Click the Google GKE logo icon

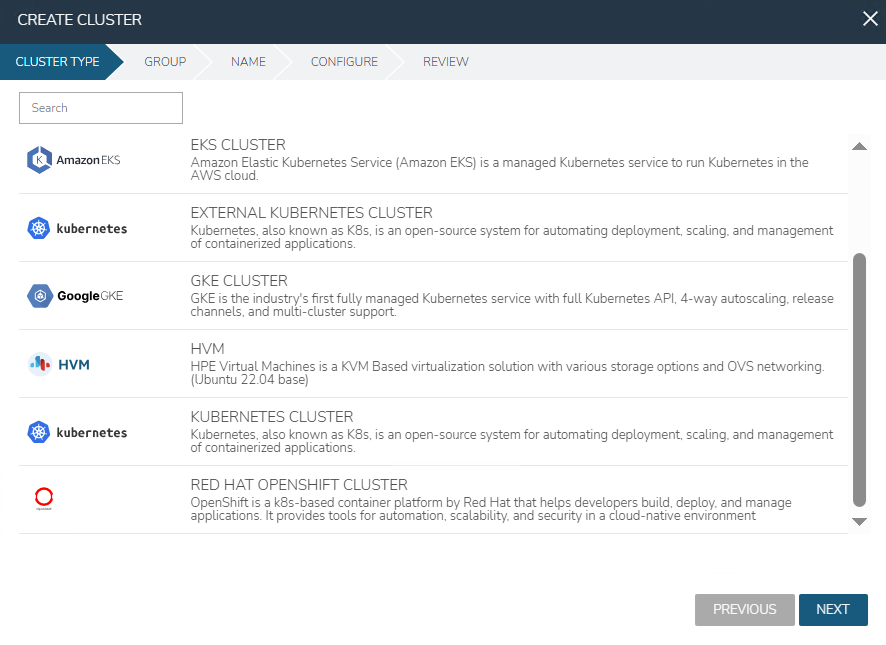[x=75, y=296]
